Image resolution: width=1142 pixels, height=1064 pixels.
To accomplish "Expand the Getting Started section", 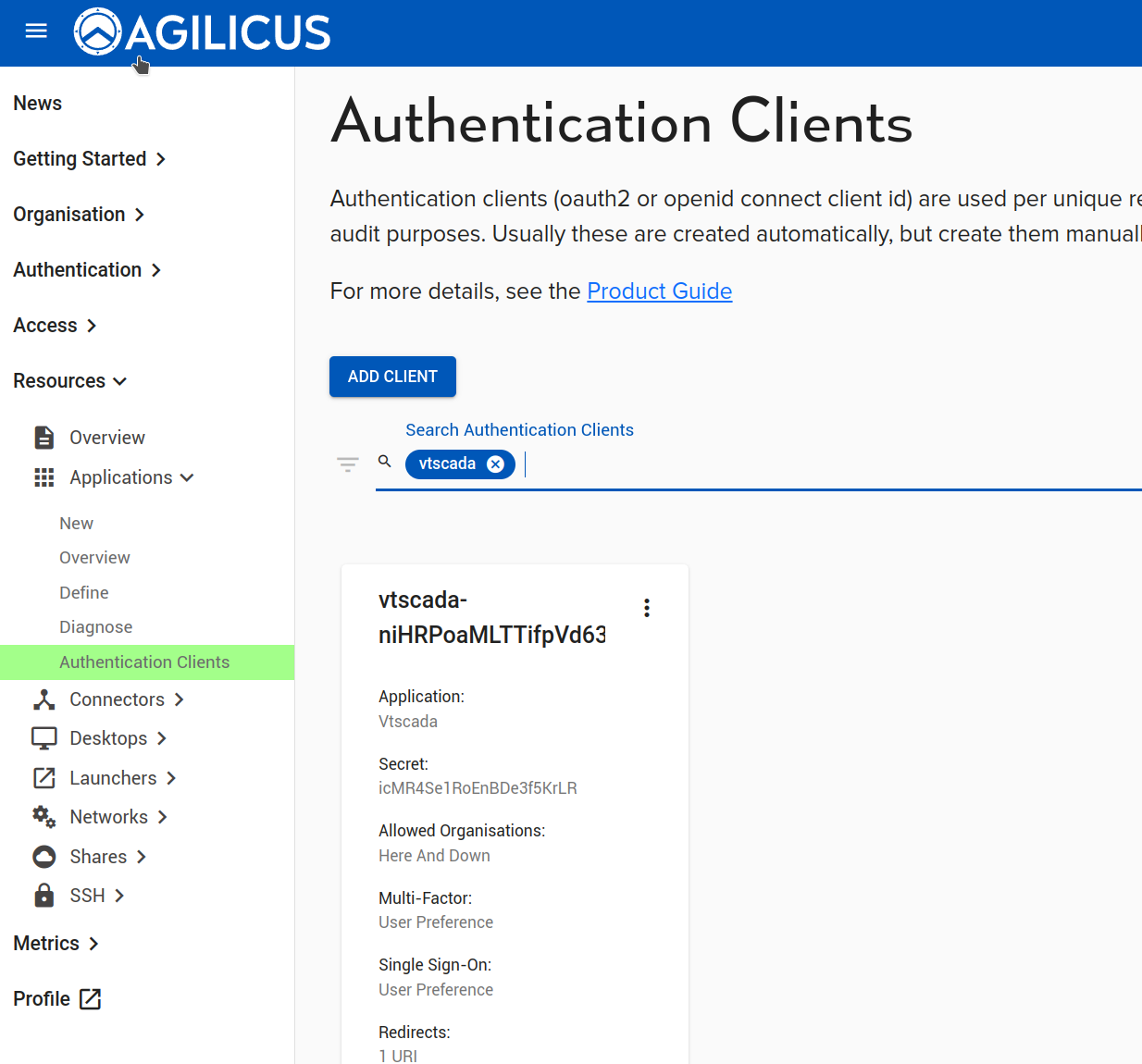I will pyautogui.click(x=90, y=159).
